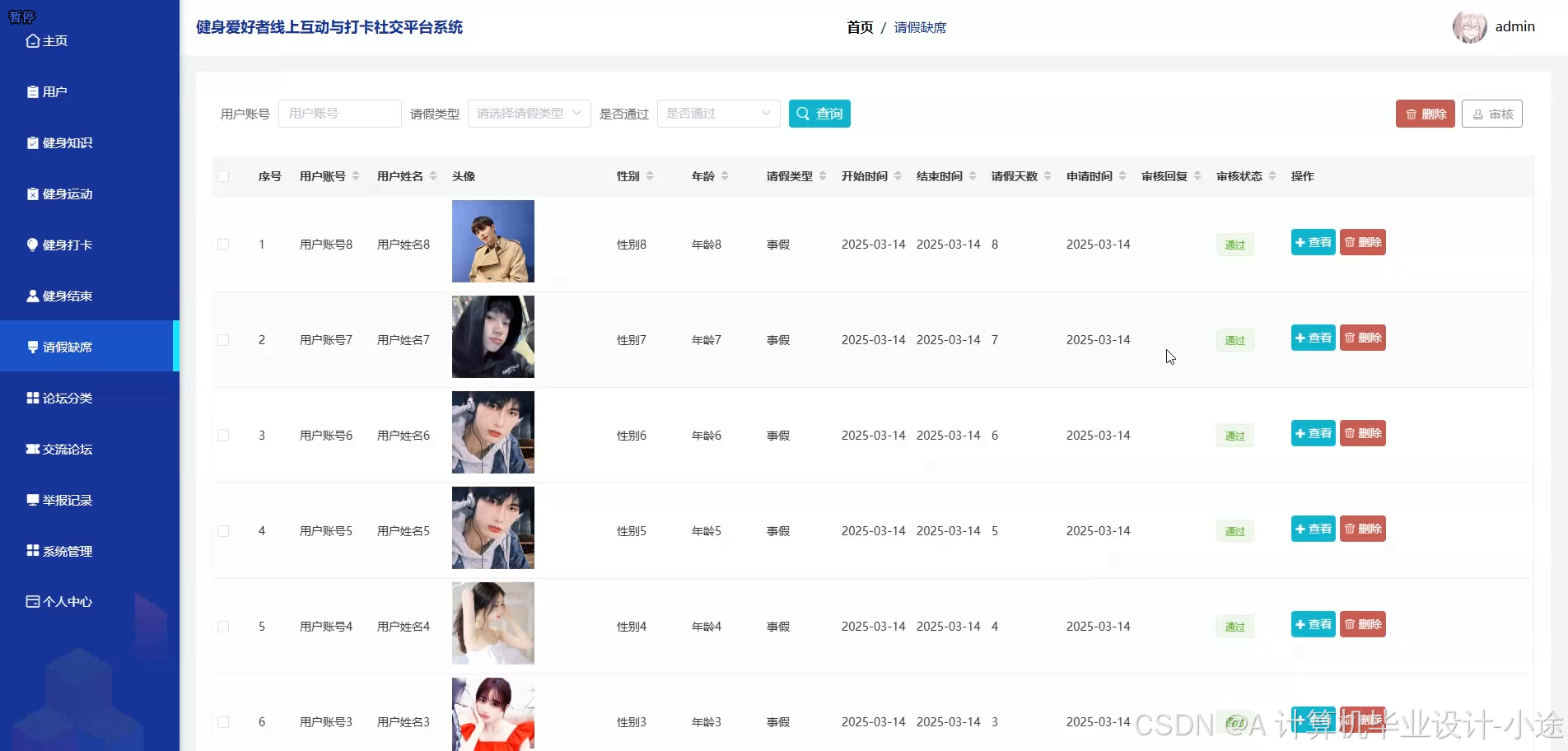The width and height of the screenshot is (1568, 751).
Task: Open the 交流论坛 forum sidebar icon
Action: point(31,449)
